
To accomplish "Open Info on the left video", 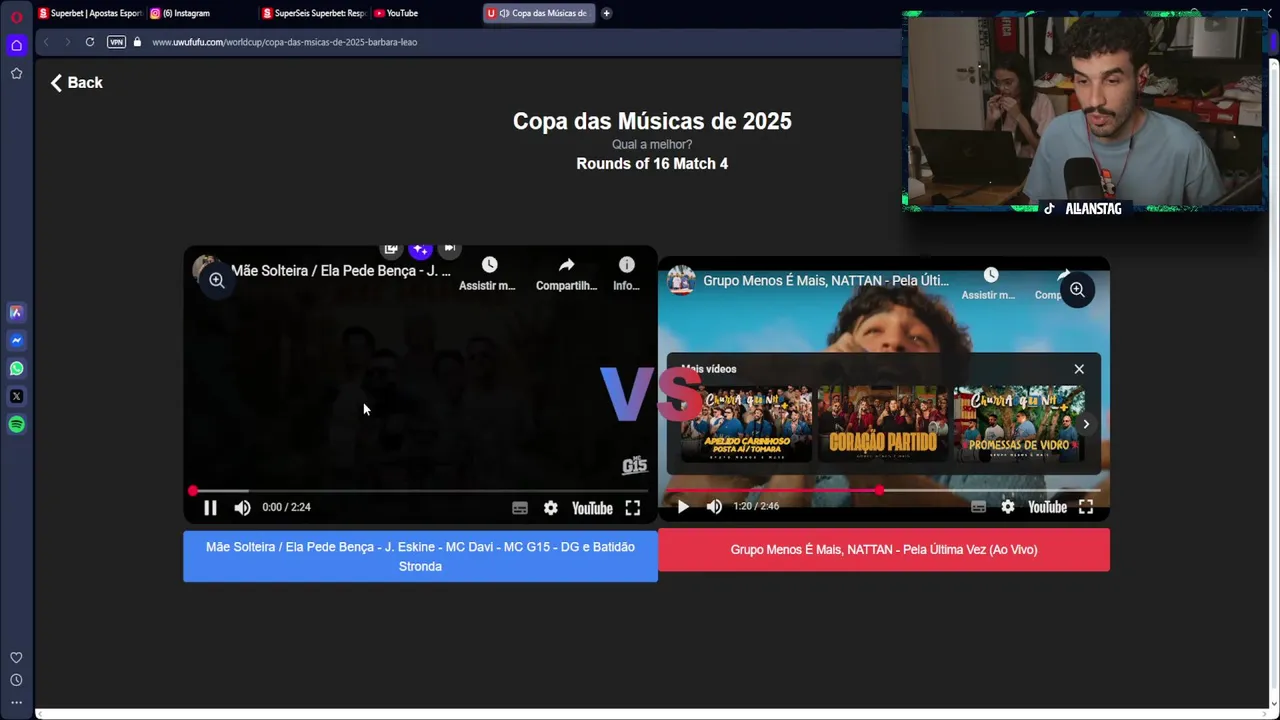I will (626, 273).
